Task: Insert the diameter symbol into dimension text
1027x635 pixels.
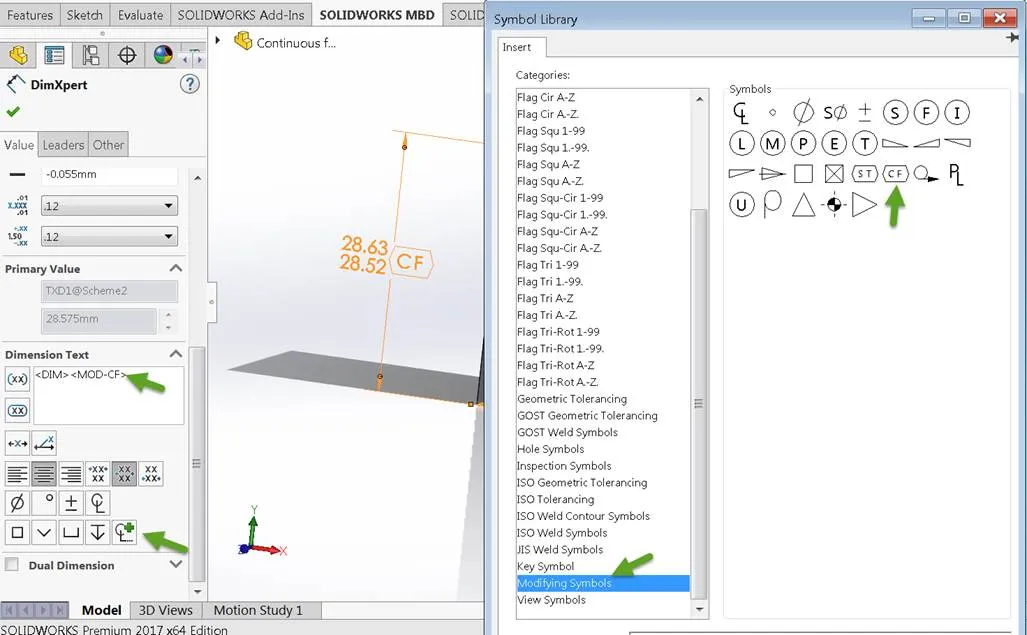Action: [x=17, y=502]
